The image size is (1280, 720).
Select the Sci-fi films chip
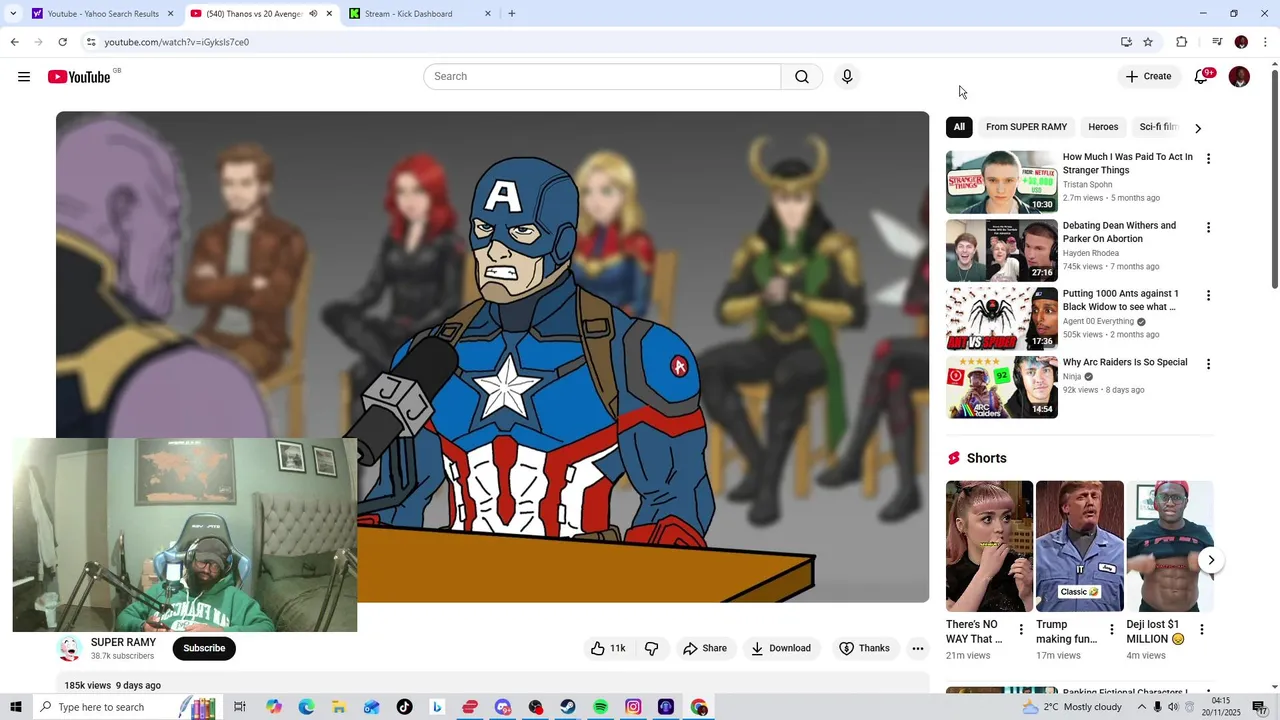pyautogui.click(x=1159, y=127)
